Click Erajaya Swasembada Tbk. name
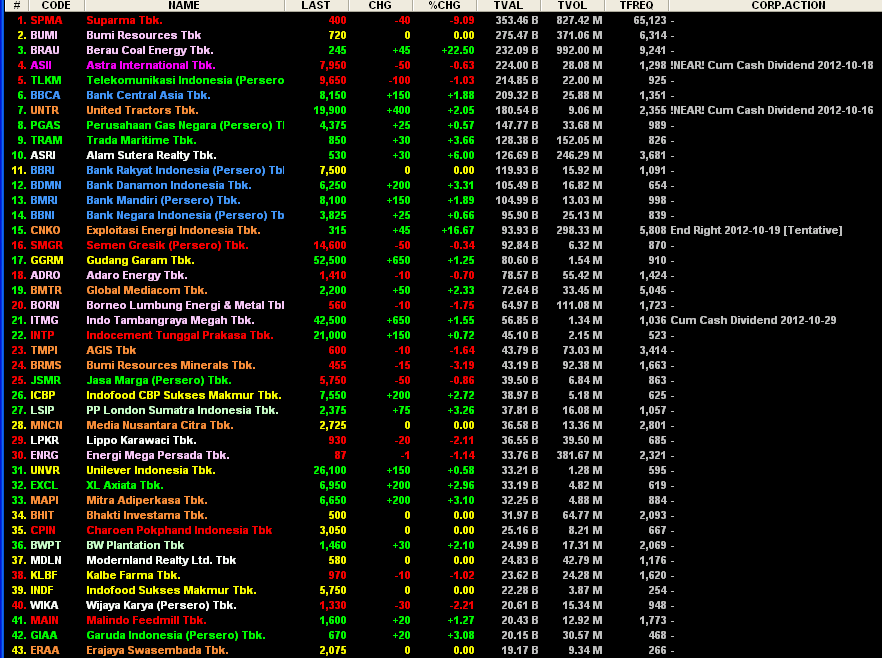The height and width of the screenshot is (658, 882). pyautogui.click(x=157, y=650)
